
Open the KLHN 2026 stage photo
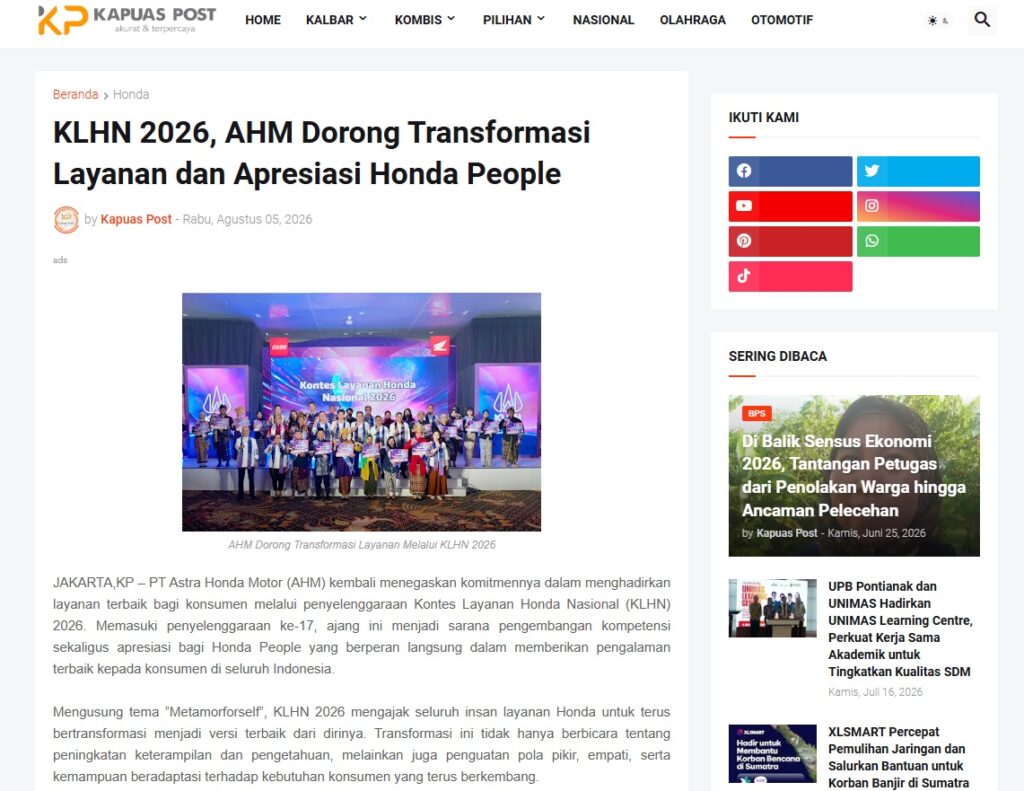pyautogui.click(x=361, y=412)
